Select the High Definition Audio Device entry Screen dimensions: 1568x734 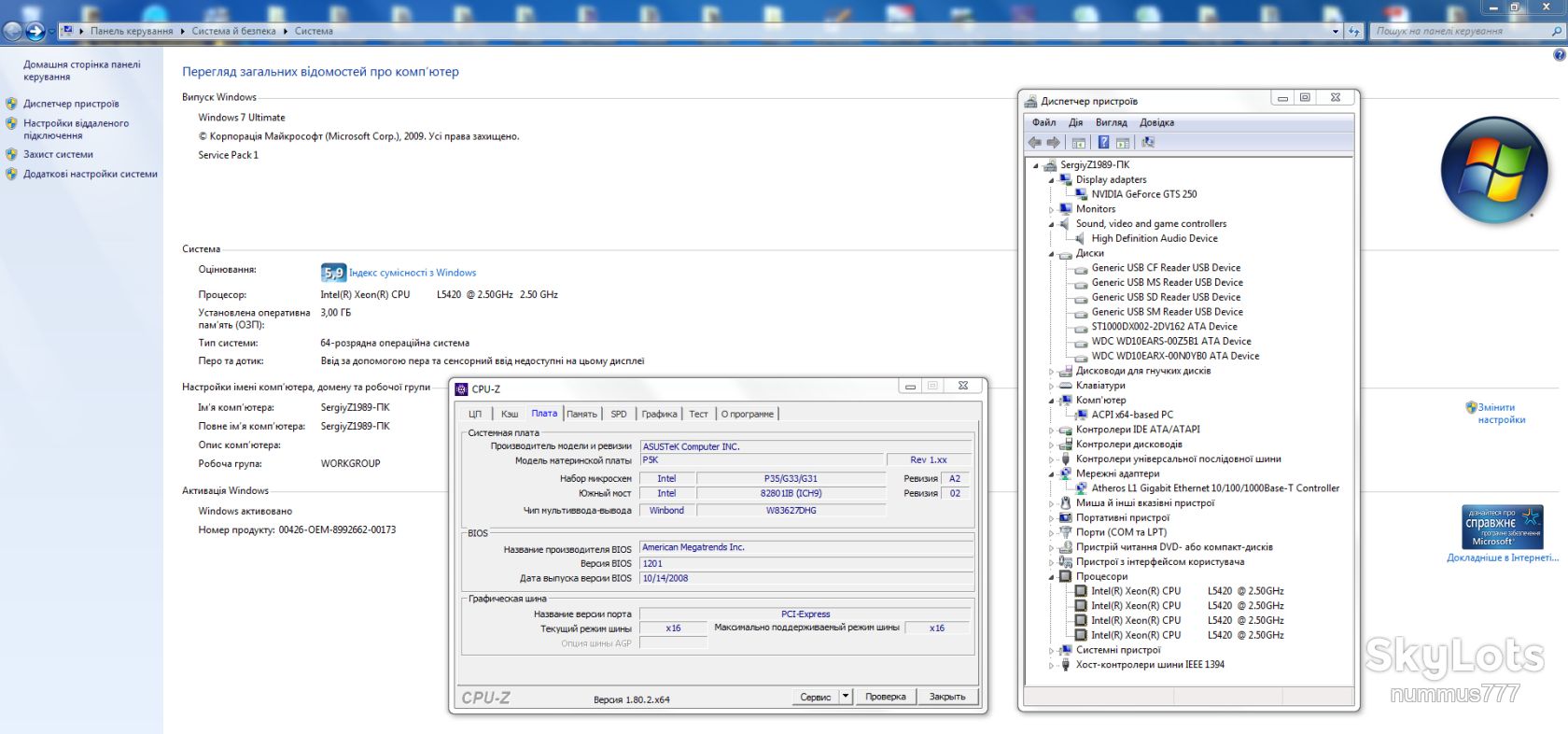pos(1154,239)
